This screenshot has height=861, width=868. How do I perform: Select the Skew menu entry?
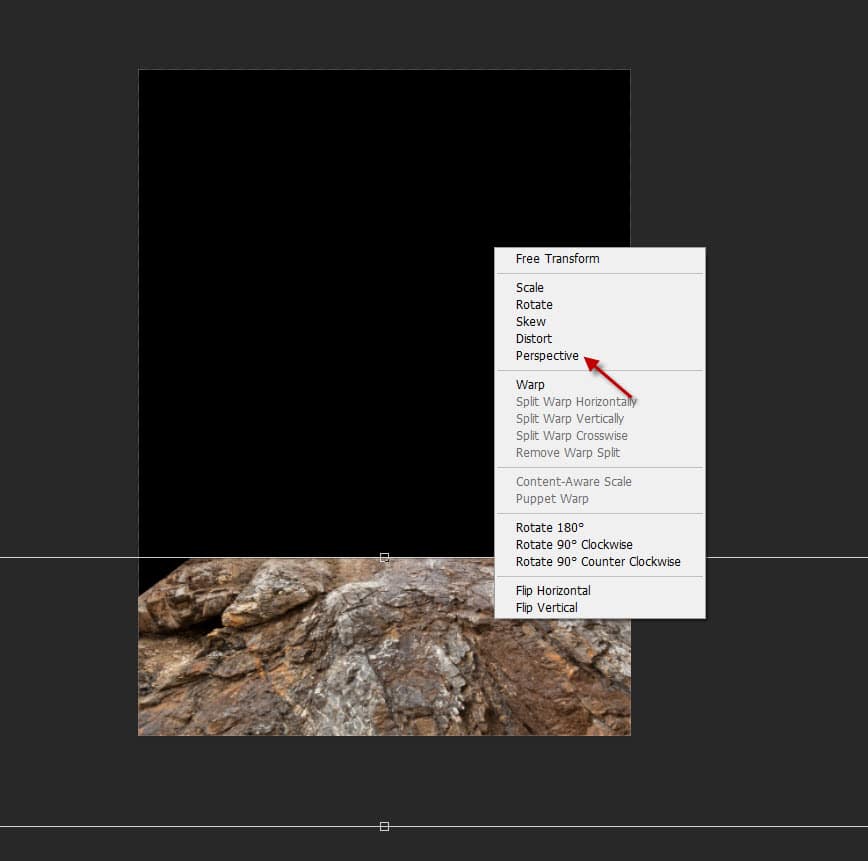(531, 322)
